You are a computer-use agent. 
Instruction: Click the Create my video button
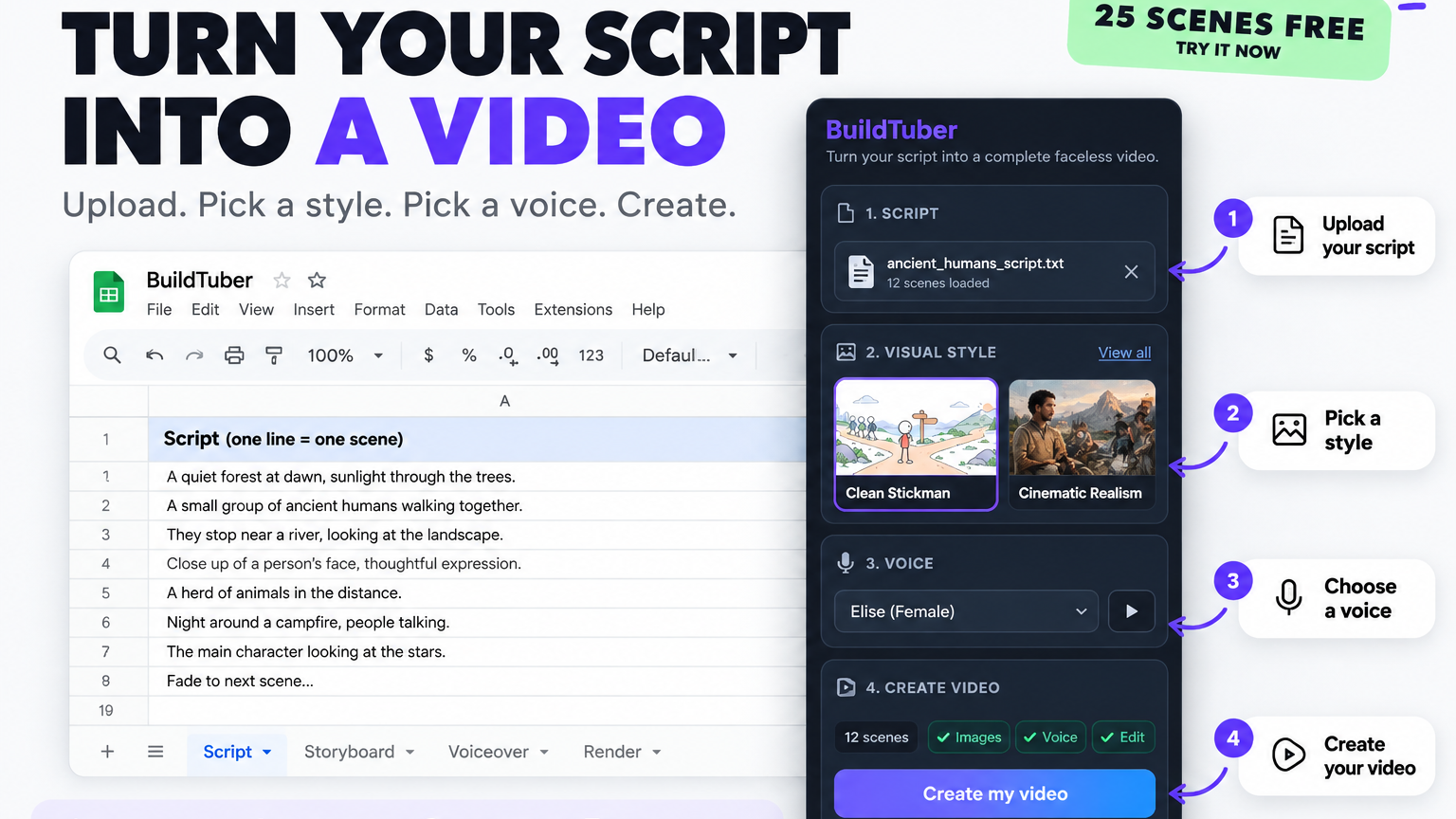click(994, 793)
